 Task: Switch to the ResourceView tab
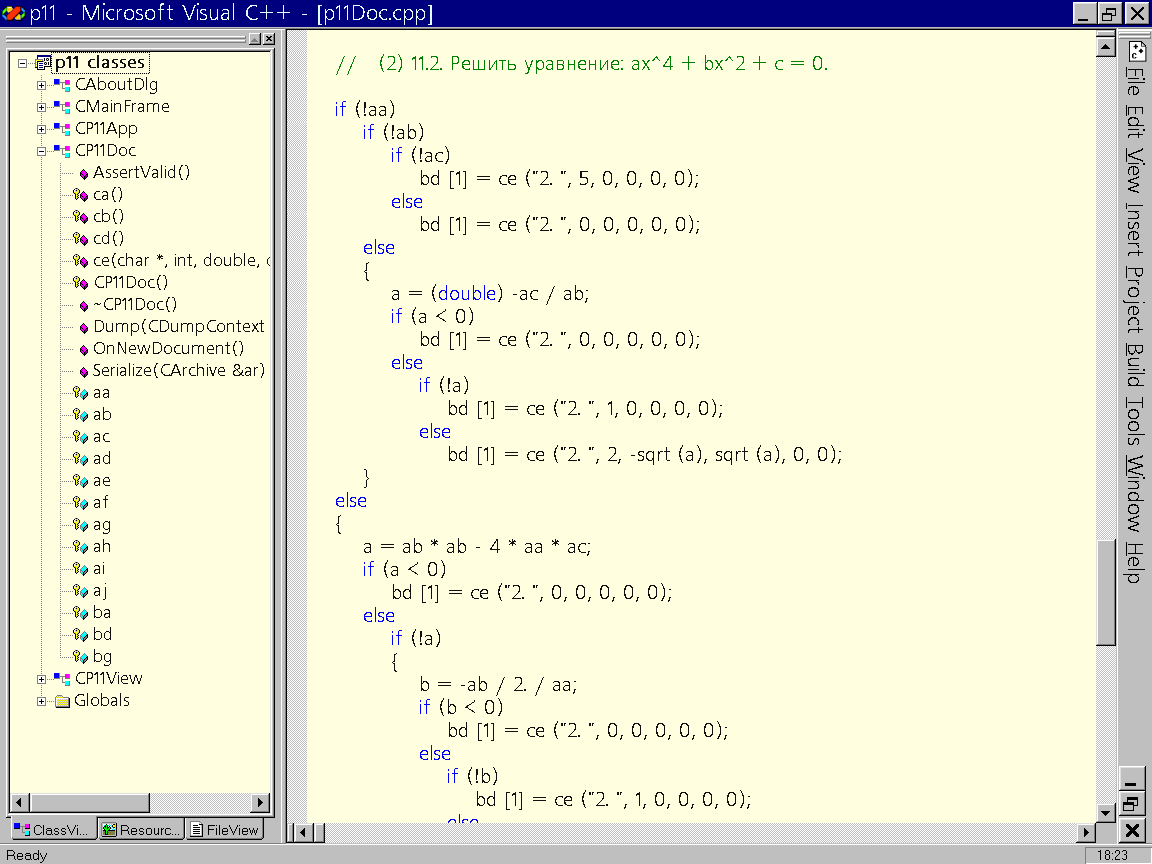[x=141, y=830]
